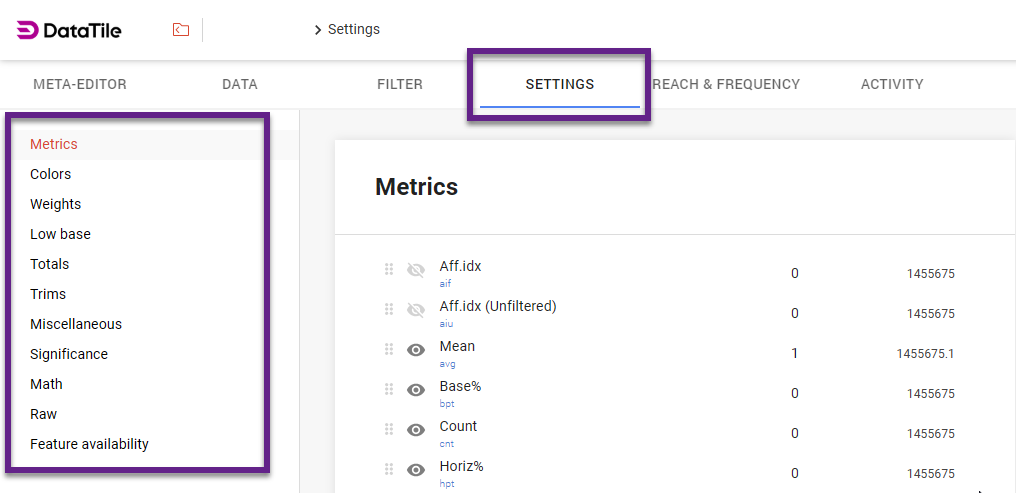Show the hidden Aff.idx metric

[416, 270]
